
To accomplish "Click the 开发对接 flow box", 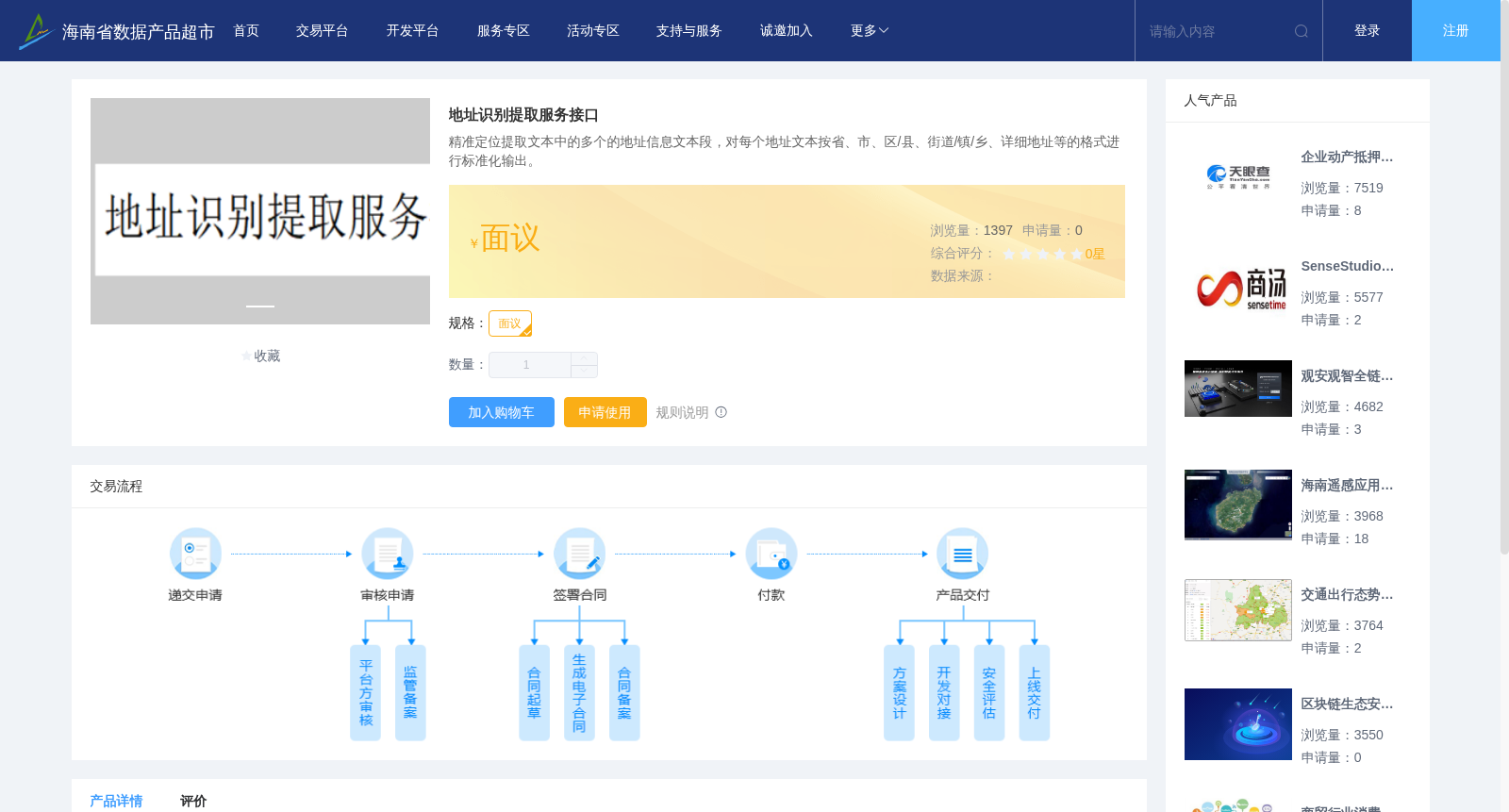I will point(944,693).
